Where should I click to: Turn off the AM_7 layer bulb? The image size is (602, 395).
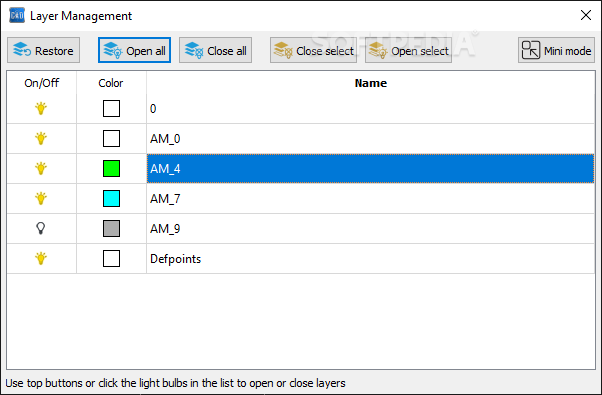(41, 198)
